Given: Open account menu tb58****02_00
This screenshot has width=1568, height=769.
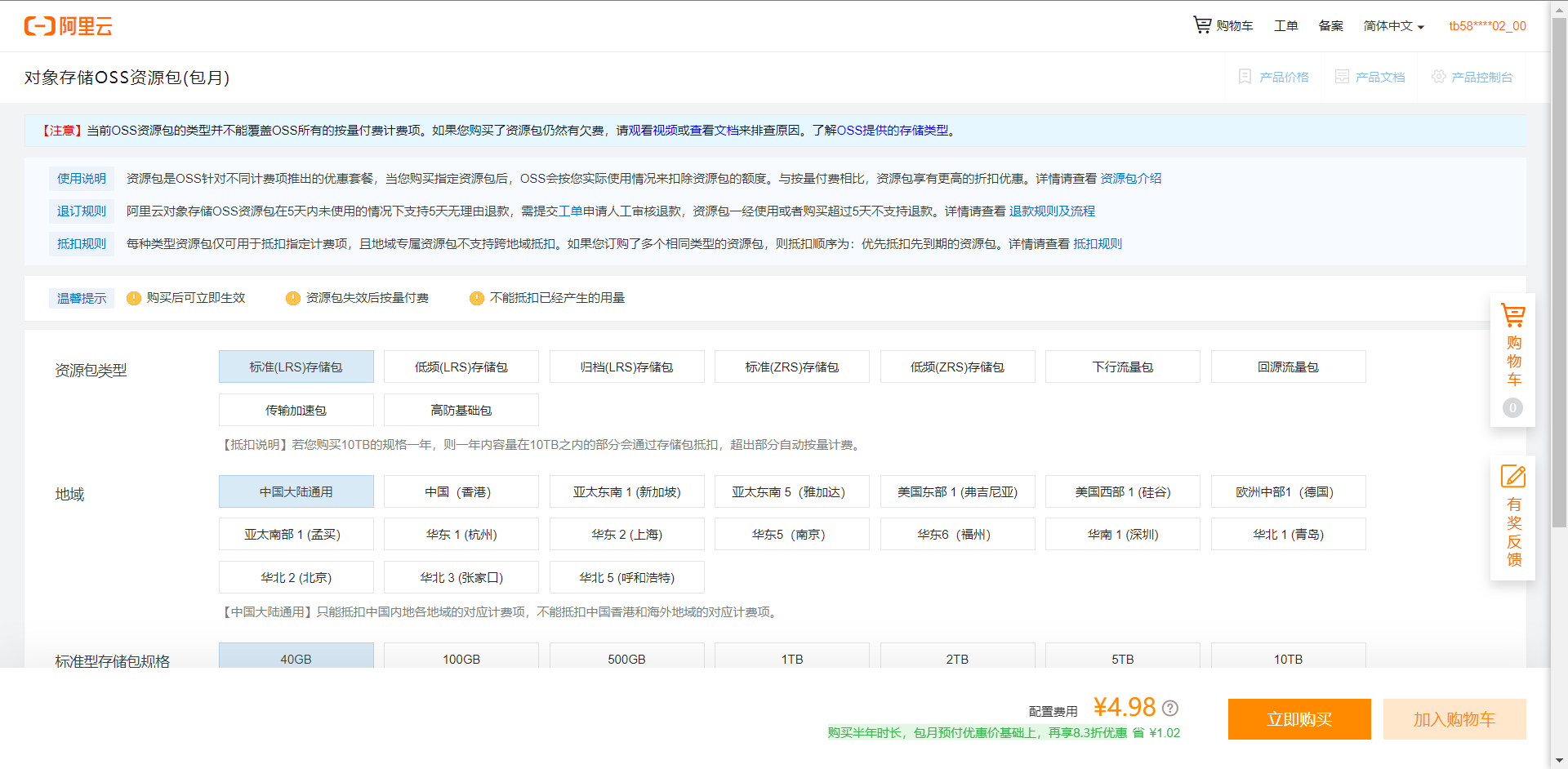Looking at the screenshot, I should click(x=1487, y=26).
